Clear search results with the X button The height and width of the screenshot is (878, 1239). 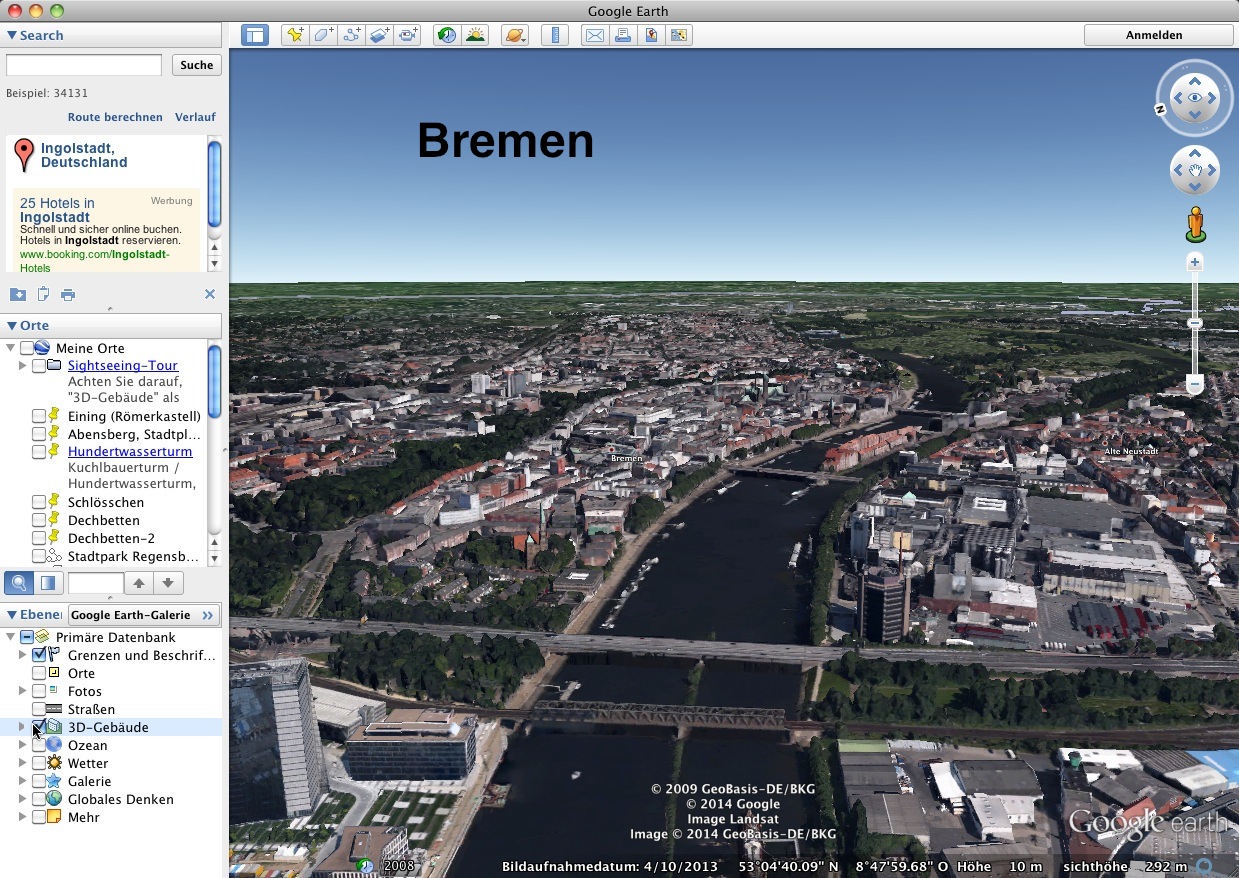(x=210, y=294)
